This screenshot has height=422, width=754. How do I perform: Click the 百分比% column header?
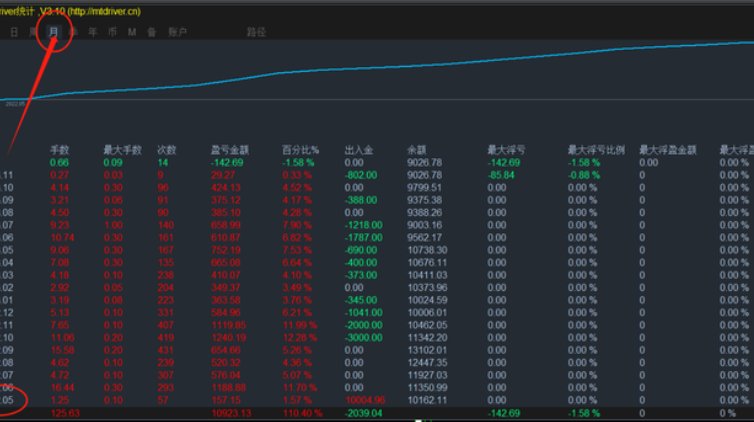coord(301,150)
